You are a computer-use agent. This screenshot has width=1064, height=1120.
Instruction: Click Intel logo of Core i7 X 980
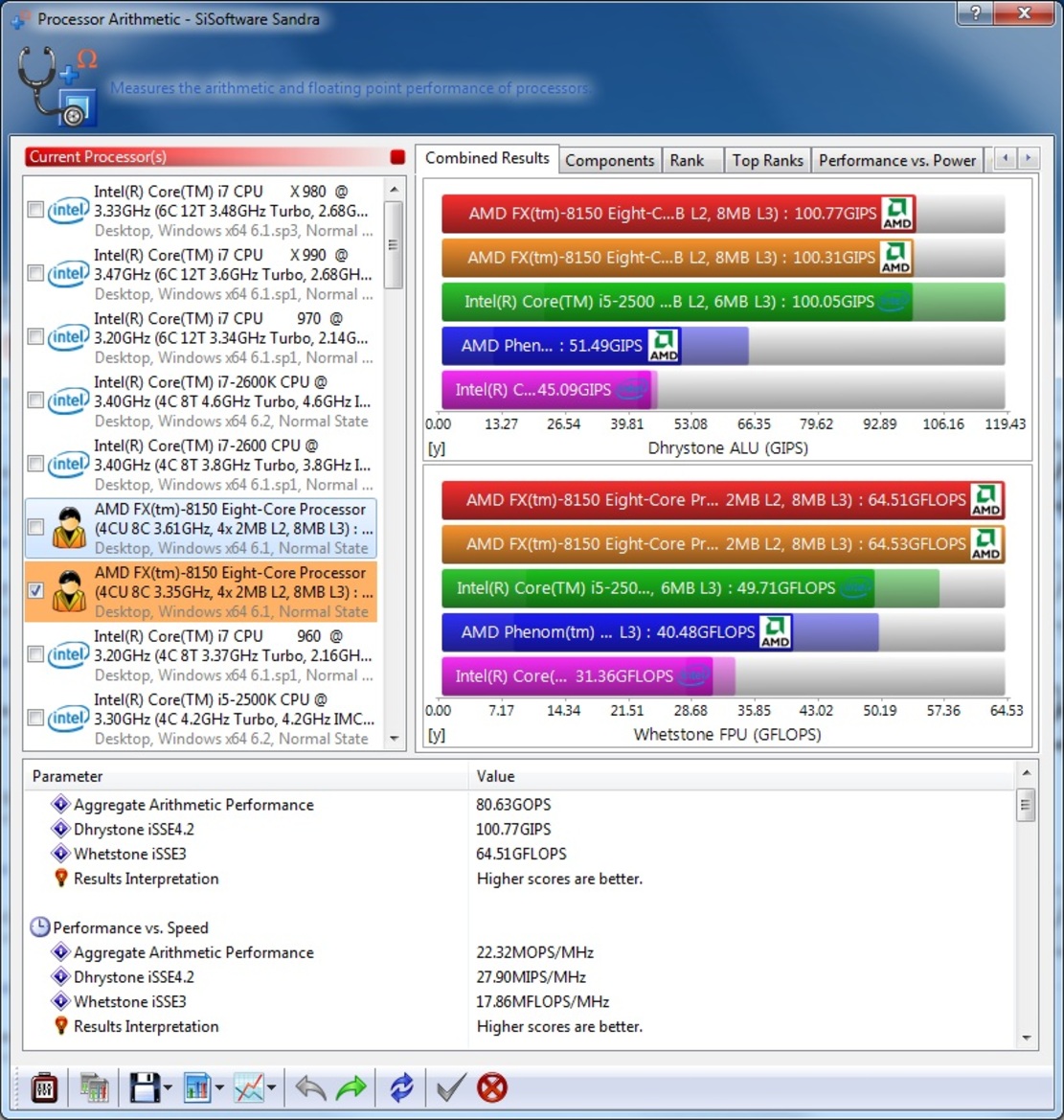(69, 210)
